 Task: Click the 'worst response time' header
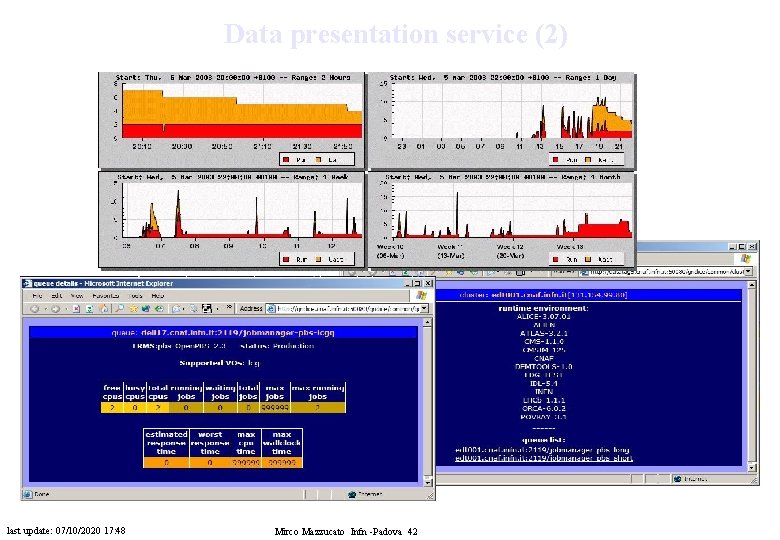[209, 443]
